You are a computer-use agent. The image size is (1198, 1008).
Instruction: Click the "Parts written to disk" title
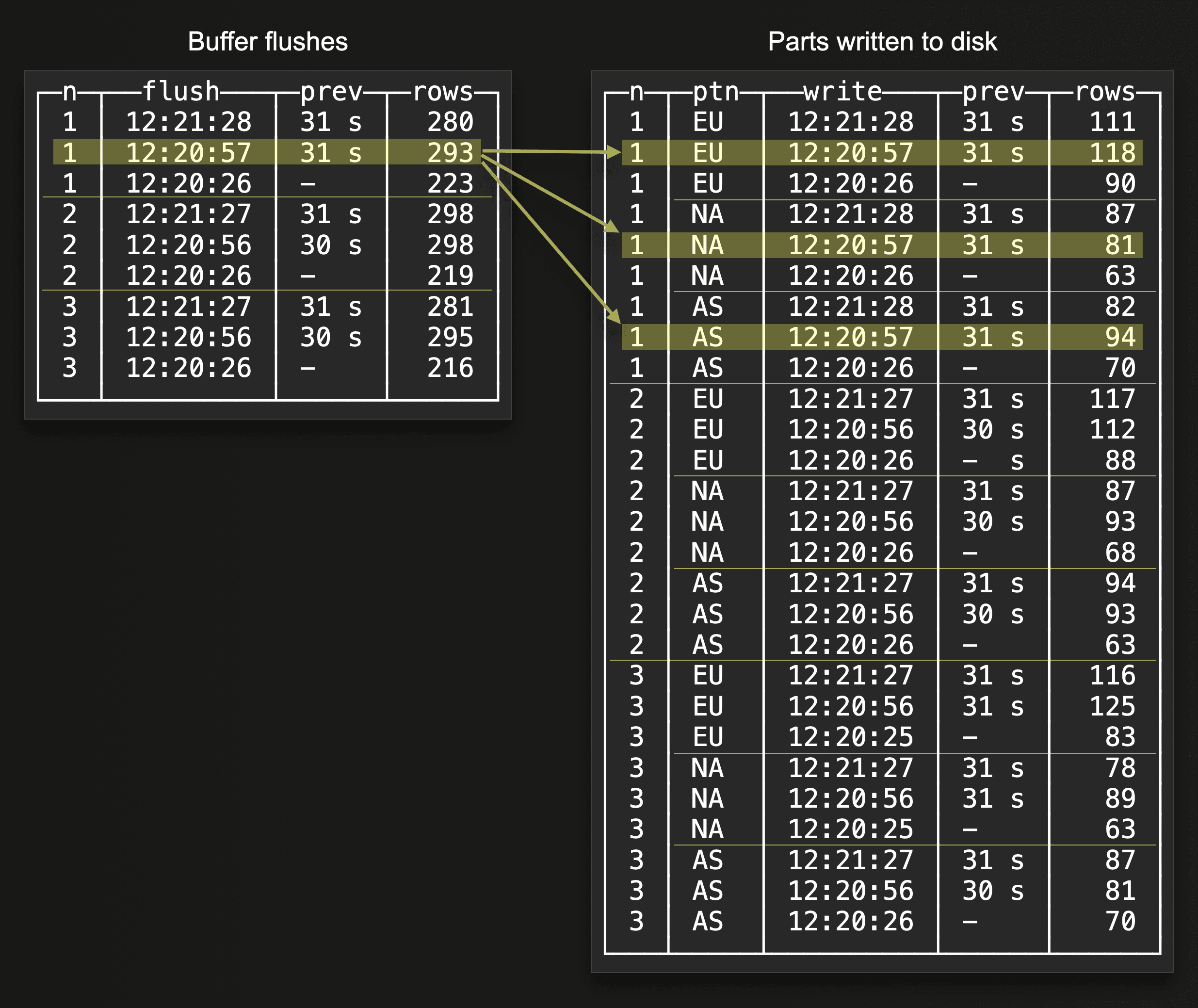point(882,42)
